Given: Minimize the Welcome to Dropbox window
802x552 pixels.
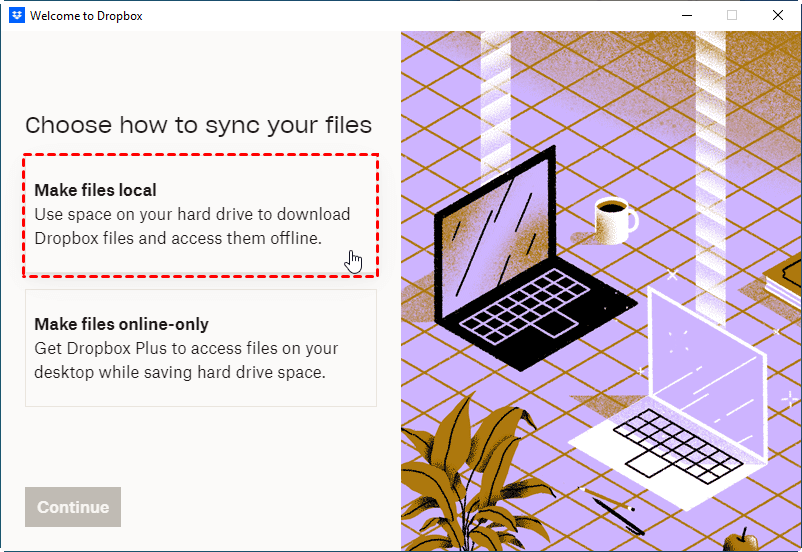Looking at the screenshot, I should pyautogui.click(x=687, y=15).
